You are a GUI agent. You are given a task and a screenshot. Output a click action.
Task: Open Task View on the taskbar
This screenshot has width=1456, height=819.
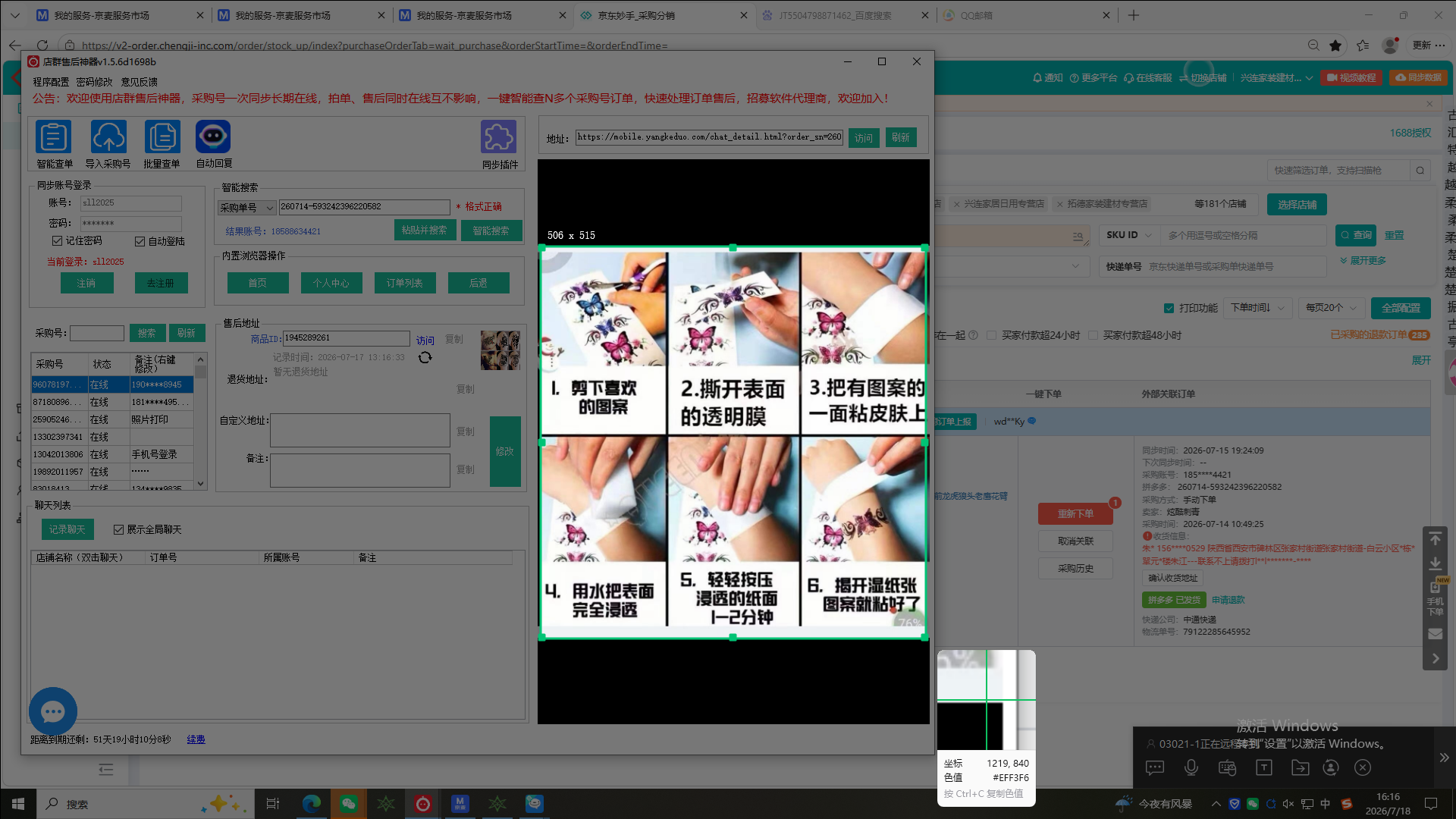click(273, 804)
